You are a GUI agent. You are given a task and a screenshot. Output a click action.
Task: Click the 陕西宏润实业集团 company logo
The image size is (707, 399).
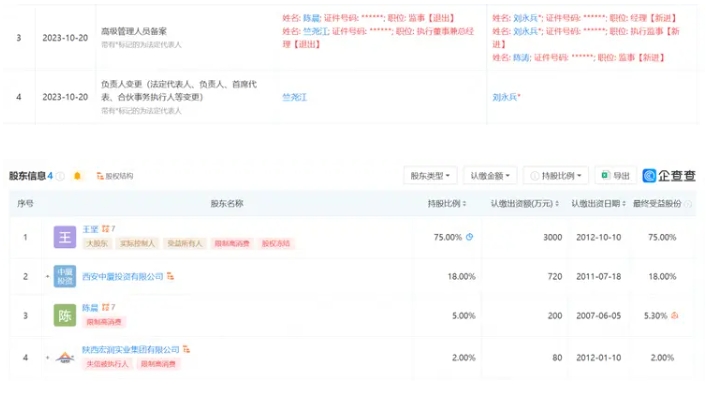(x=64, y=358)
